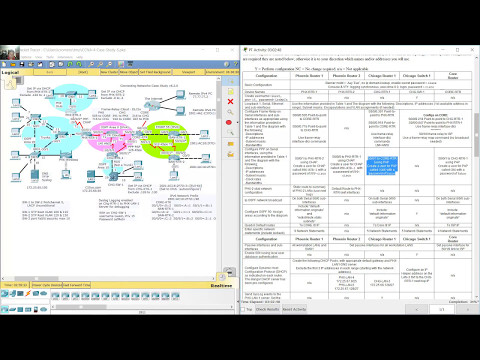Choose the Select tool in right panel

click(230, 81)
